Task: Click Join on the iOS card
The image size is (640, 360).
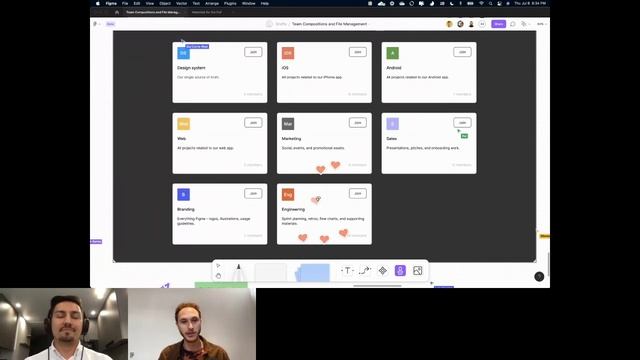Action: pyautogui.click(x=358, y=52)
